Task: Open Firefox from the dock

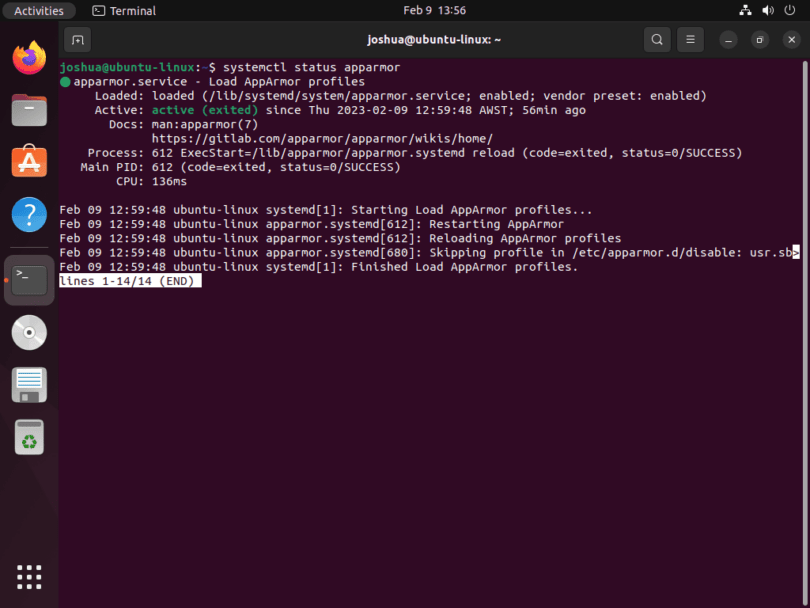Action: point(29,57)
